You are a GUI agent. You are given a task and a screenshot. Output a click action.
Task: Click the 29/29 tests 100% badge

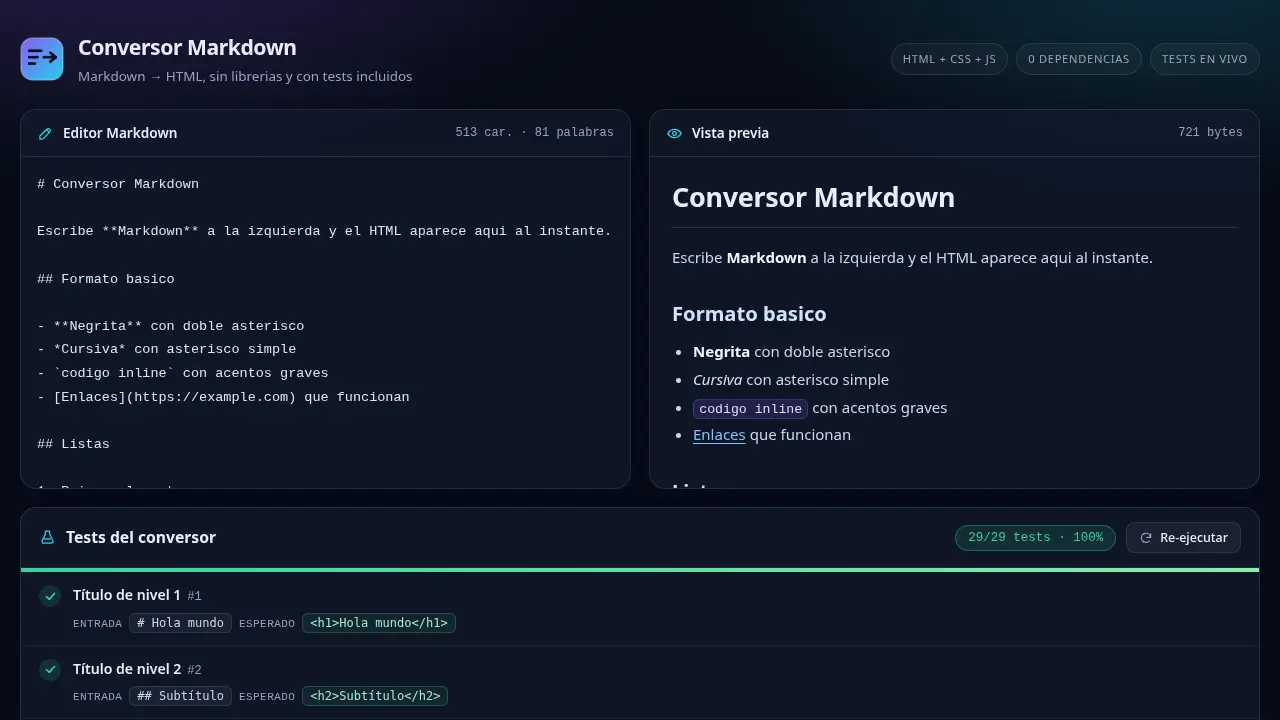[1035, 537]
